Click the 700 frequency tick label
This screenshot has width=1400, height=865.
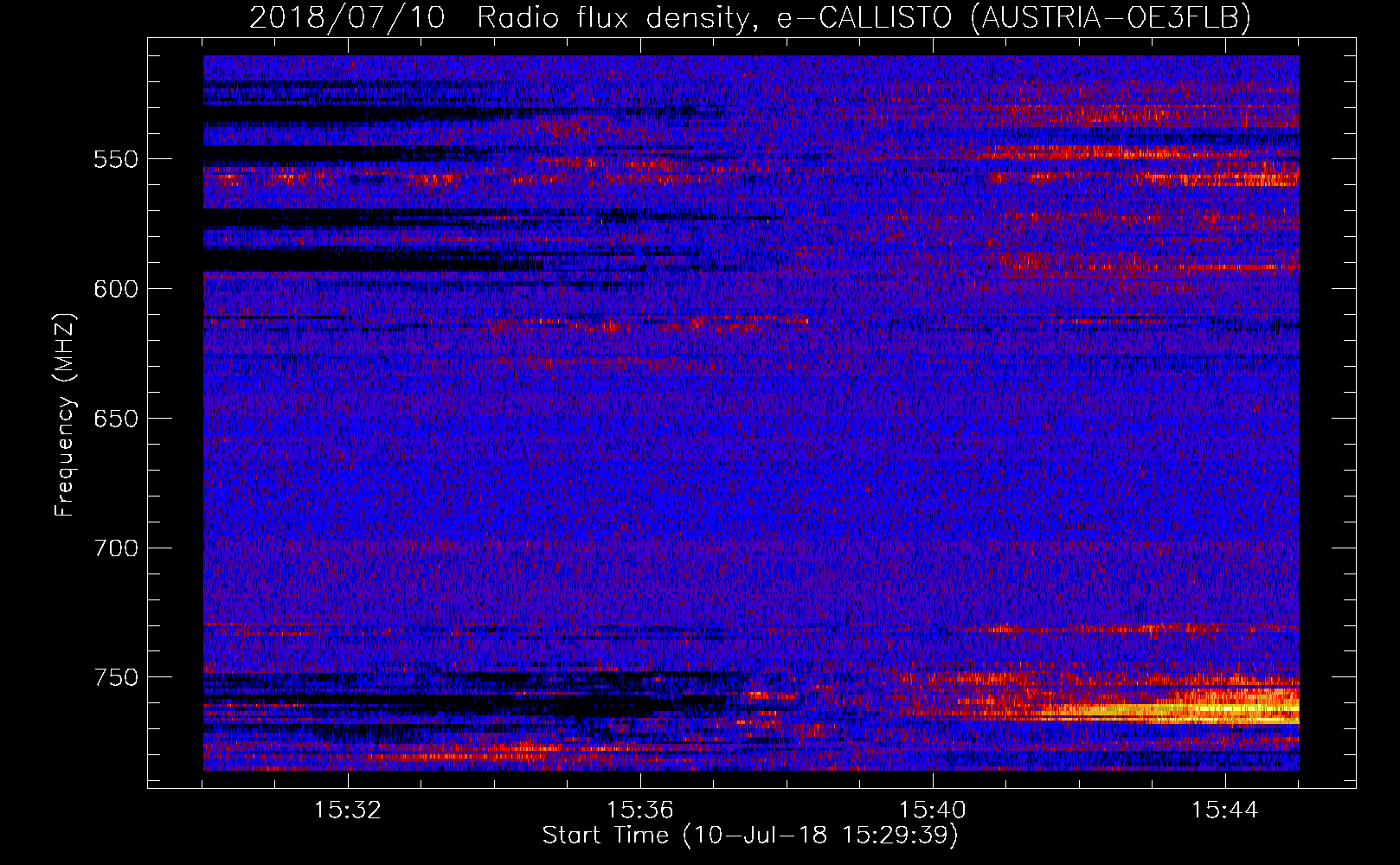116,548
